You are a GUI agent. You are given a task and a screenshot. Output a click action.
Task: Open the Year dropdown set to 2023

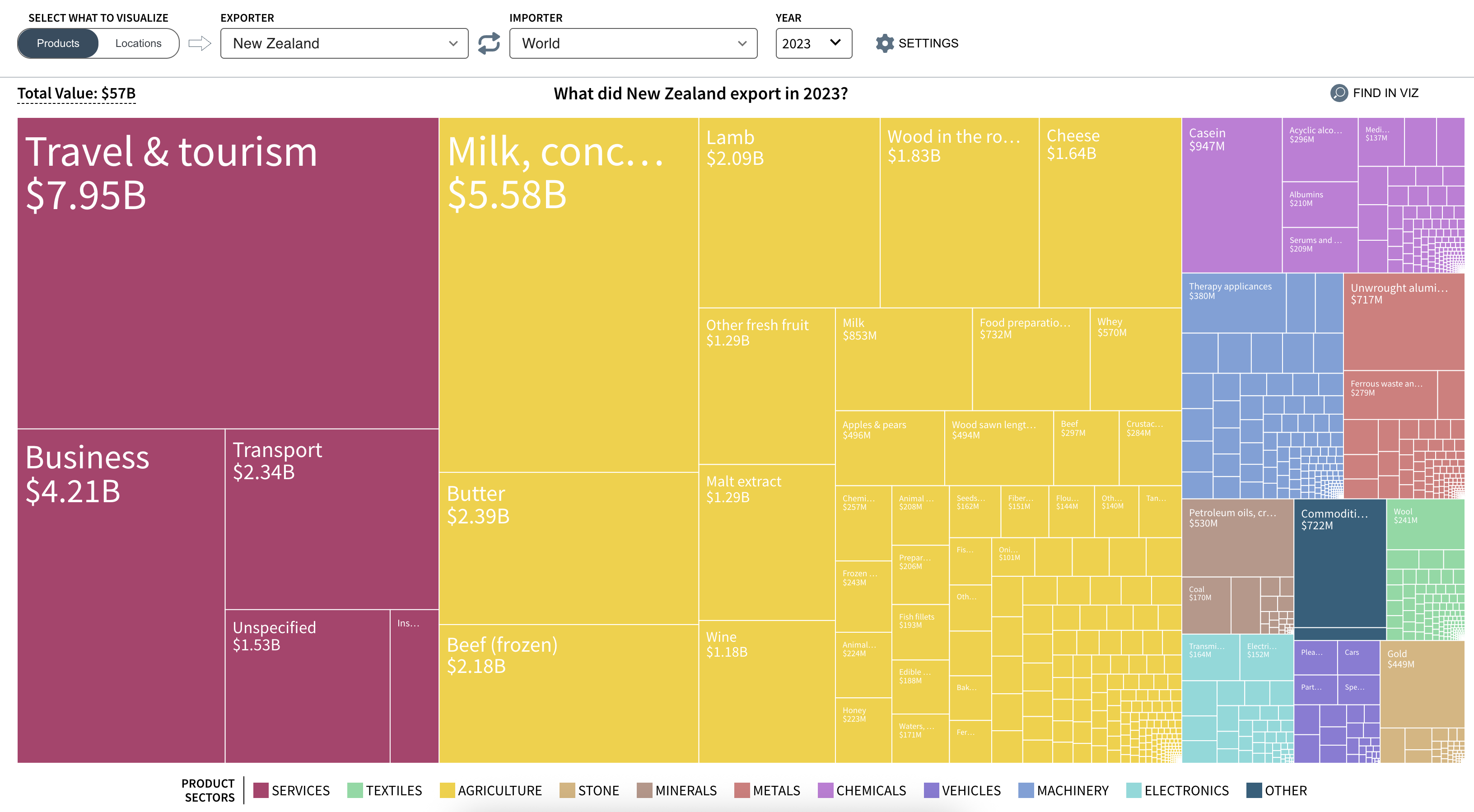click(x=812, y=43)
